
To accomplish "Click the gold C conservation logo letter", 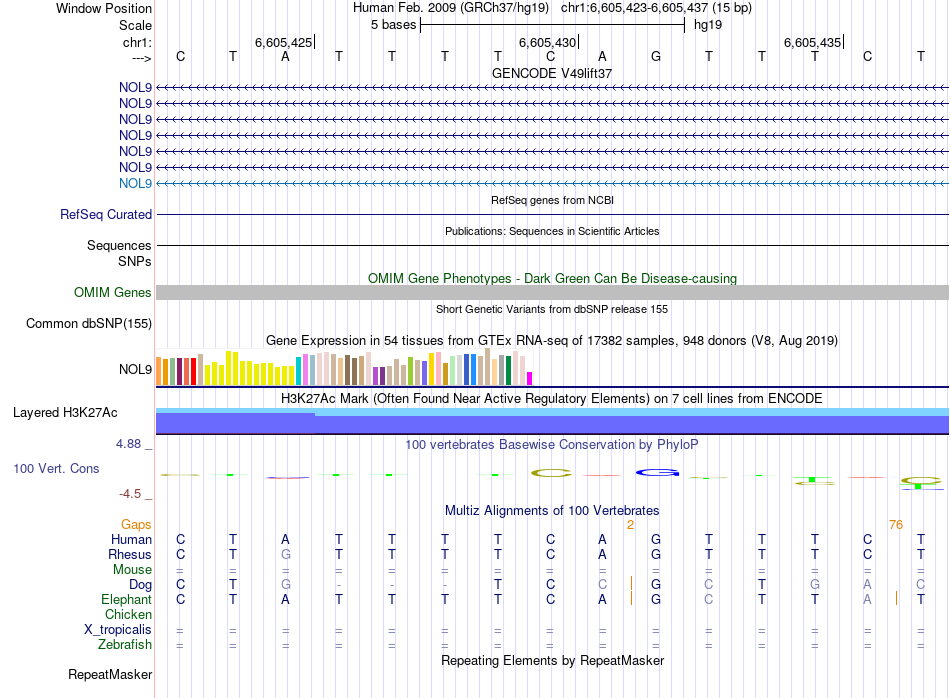I will click(551, 473).
